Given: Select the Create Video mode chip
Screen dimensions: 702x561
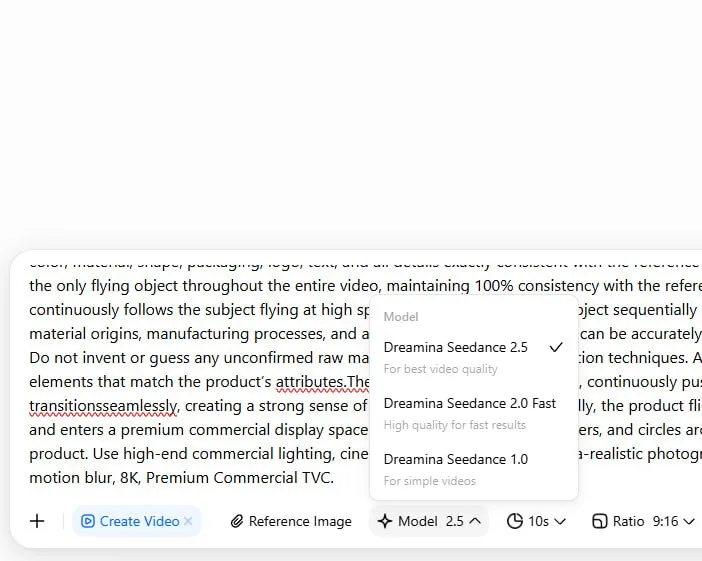Looking at the screenshot, I should [x=137, y=521].
